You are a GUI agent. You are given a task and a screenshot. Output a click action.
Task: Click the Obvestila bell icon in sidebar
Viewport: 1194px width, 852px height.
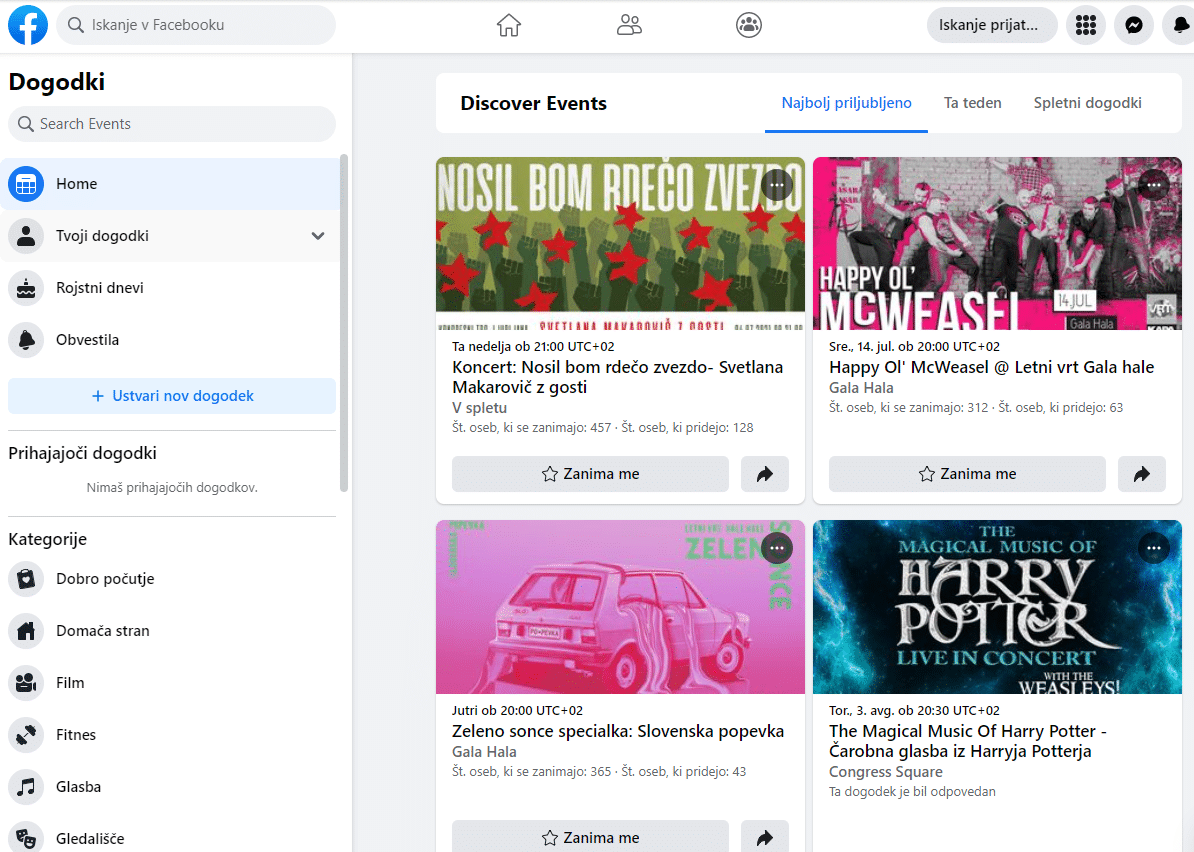(26, 340)
